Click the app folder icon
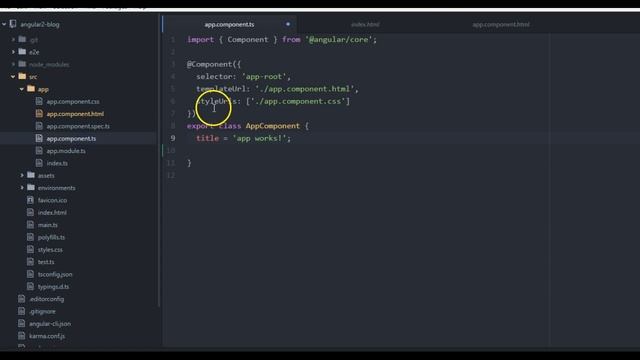 click(x=31, y=89)
